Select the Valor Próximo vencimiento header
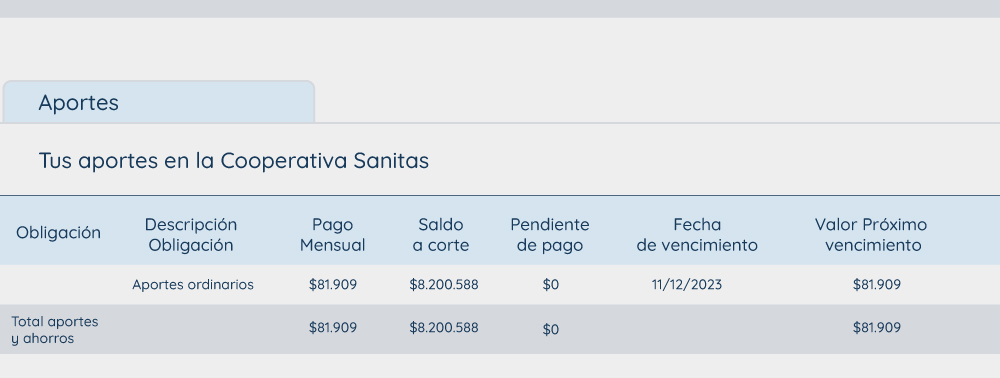1000x378 pixels. pyautogui.click(x=871, y=235)
